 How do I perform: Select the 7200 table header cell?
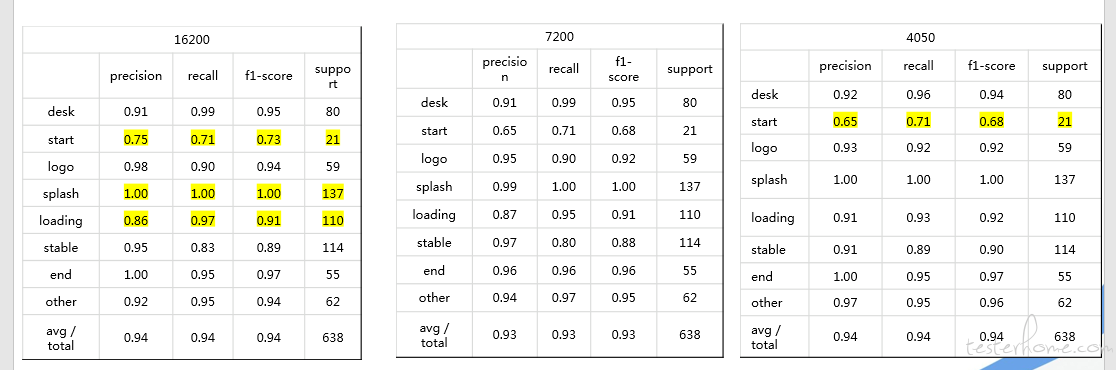click(x=559, y=36)
